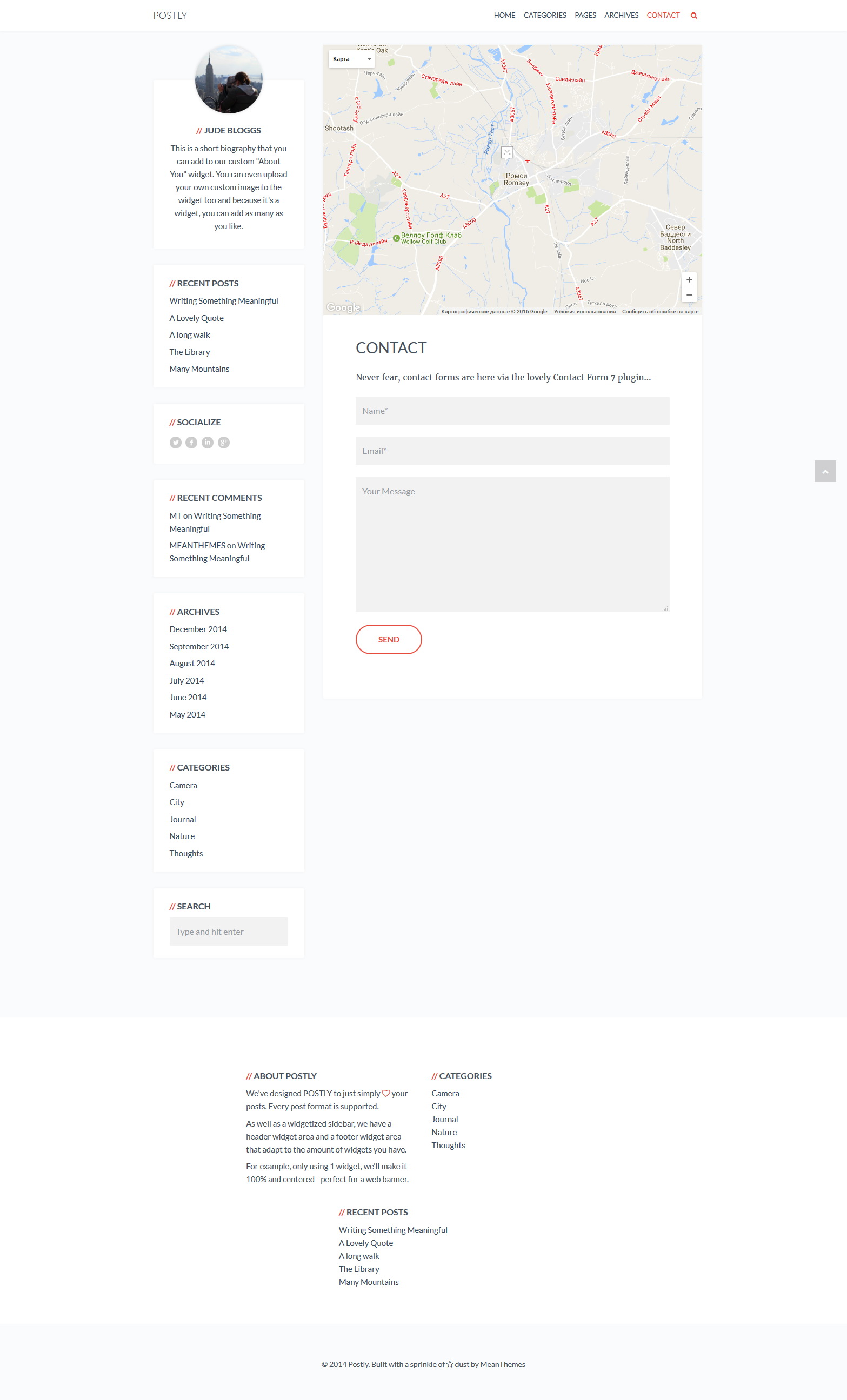847x1400 pixels.
Task: Open sidebar post A long walk
Action: [x=190, y=335]
